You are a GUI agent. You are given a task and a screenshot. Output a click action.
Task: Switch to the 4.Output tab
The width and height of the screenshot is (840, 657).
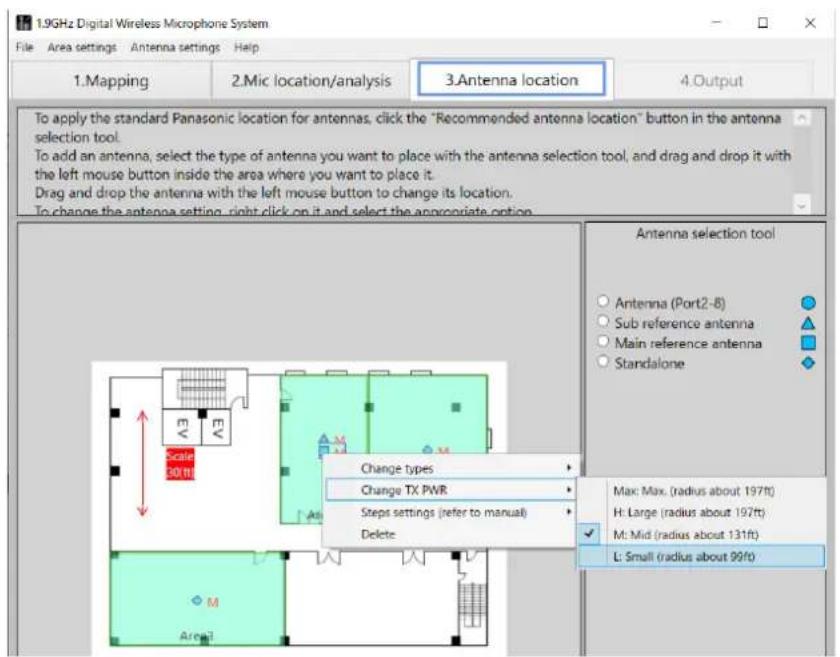click(711, 80)
